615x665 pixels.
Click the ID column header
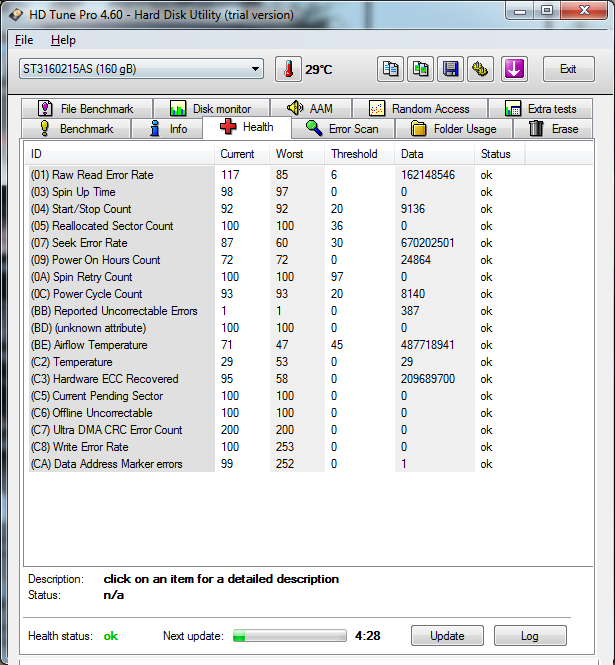coord(119,154)
